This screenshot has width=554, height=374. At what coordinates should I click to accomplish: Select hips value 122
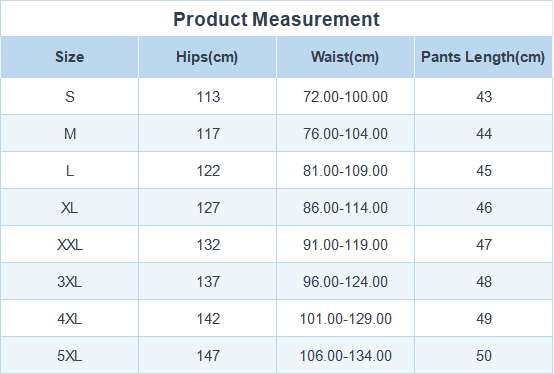pyautogui.click(x=208, y=171)
